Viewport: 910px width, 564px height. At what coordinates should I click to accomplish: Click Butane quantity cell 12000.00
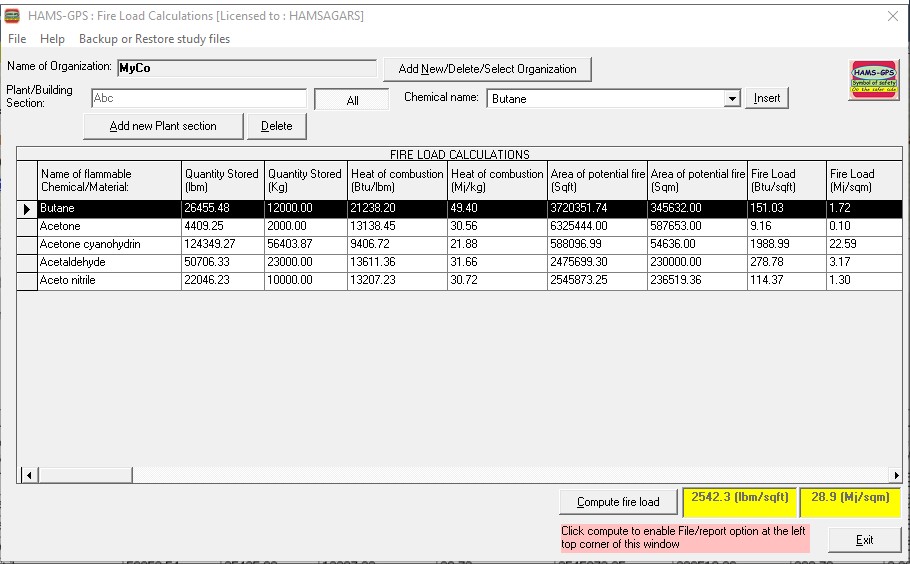(x=306, y=208)
